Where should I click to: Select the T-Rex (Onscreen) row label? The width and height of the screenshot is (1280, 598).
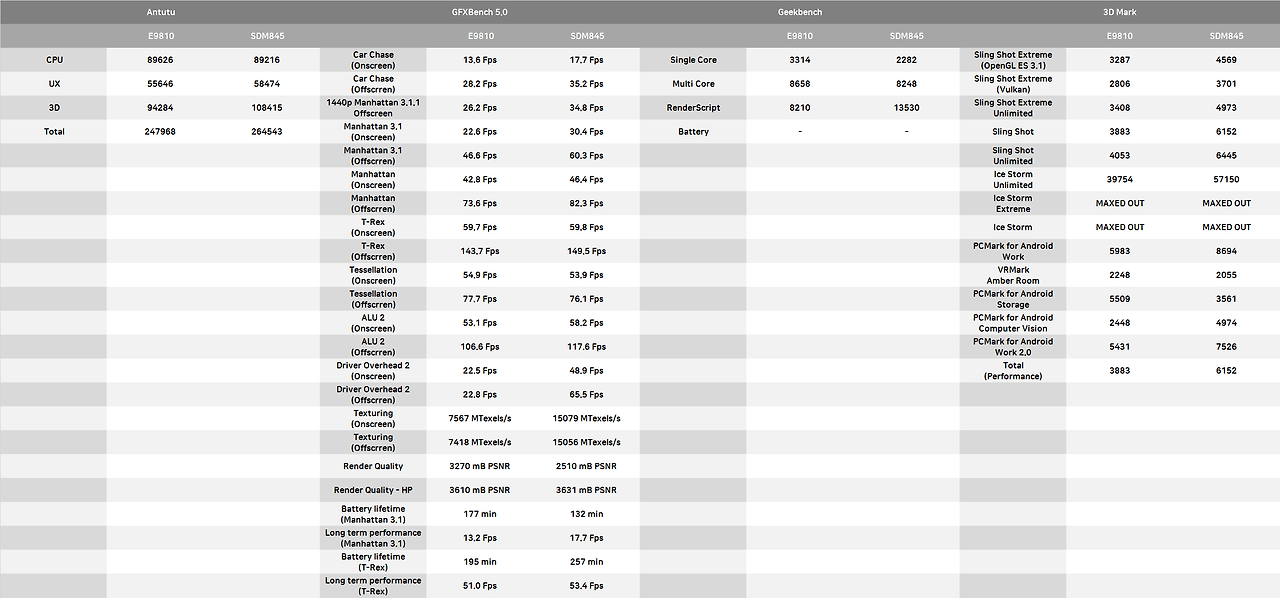tap(373, 227)
